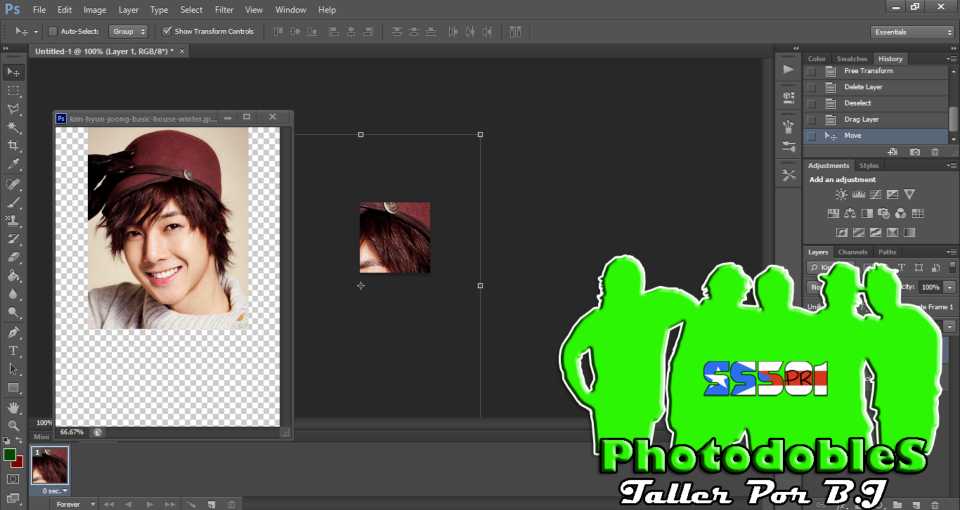Image resolution: width=960 pixels, height=510 pixels.
Task: Open Layers panel opacity dropdown arrow
Action: [950, 287]
